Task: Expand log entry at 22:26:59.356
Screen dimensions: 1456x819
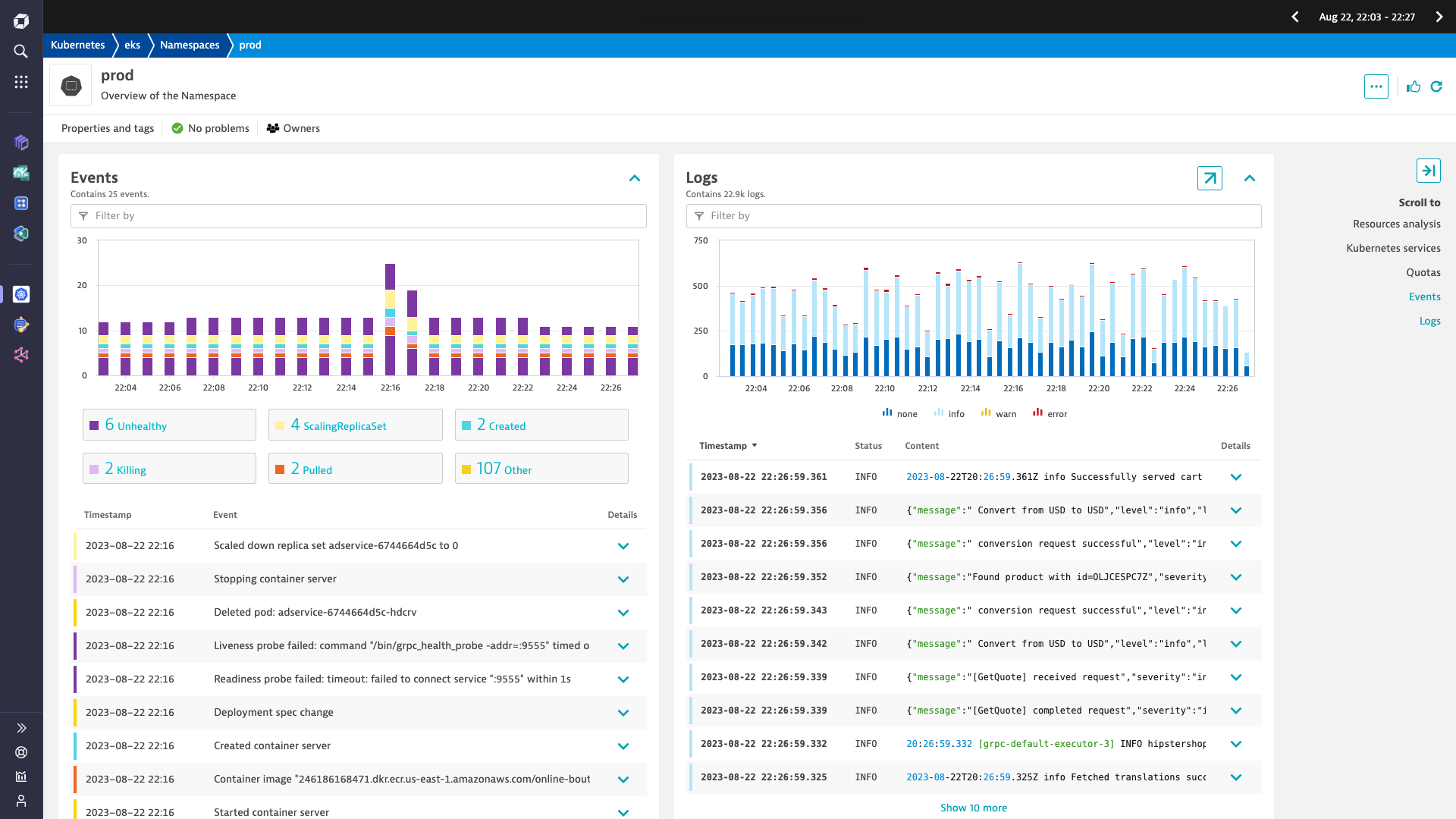Action: (x=1236, y=510)
